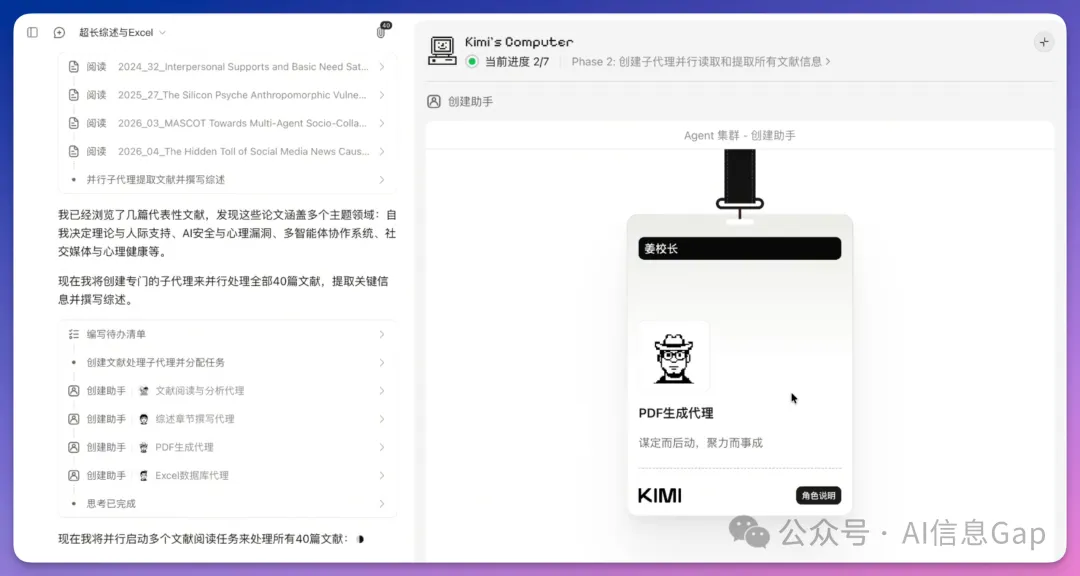The height and width of the screenshot is (576, 1080).
Task: Toggle the left sidebar panel icon
Action: [x=32, y=33]
